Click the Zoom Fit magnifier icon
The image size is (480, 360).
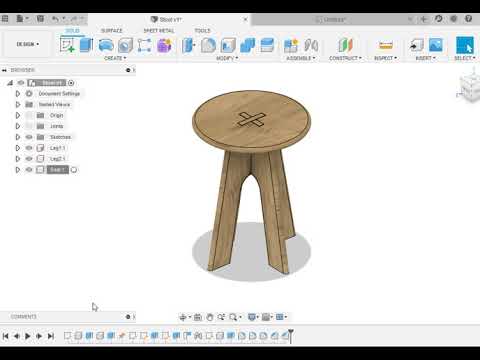[x=233, y=317]
